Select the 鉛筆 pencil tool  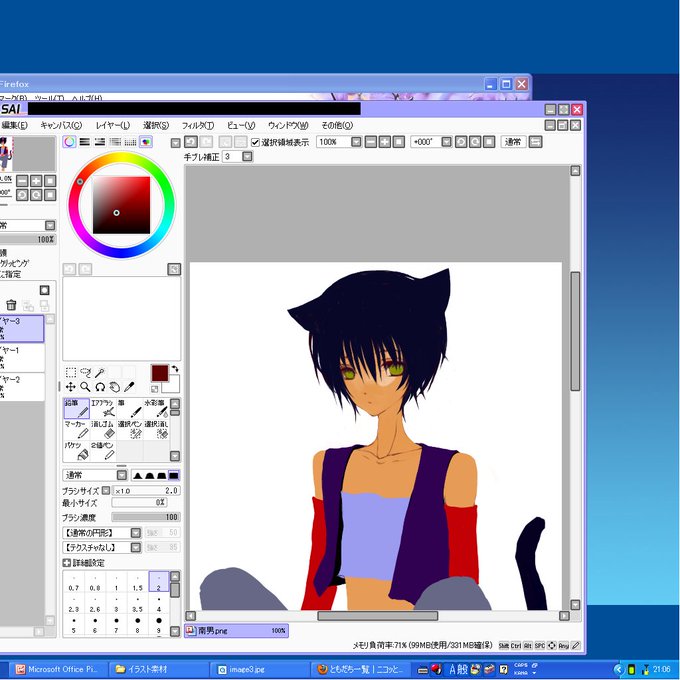(x=77, y=409)
